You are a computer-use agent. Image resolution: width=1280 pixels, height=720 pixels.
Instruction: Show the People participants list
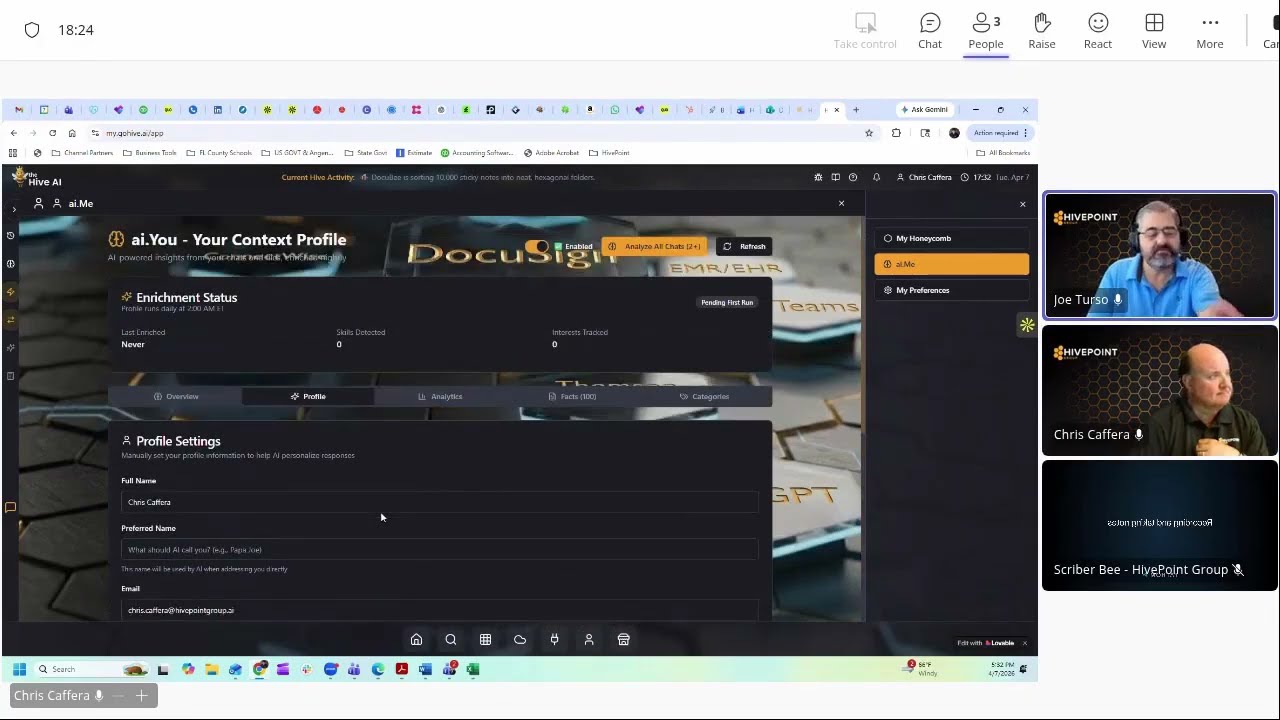(x=985, y=31)
